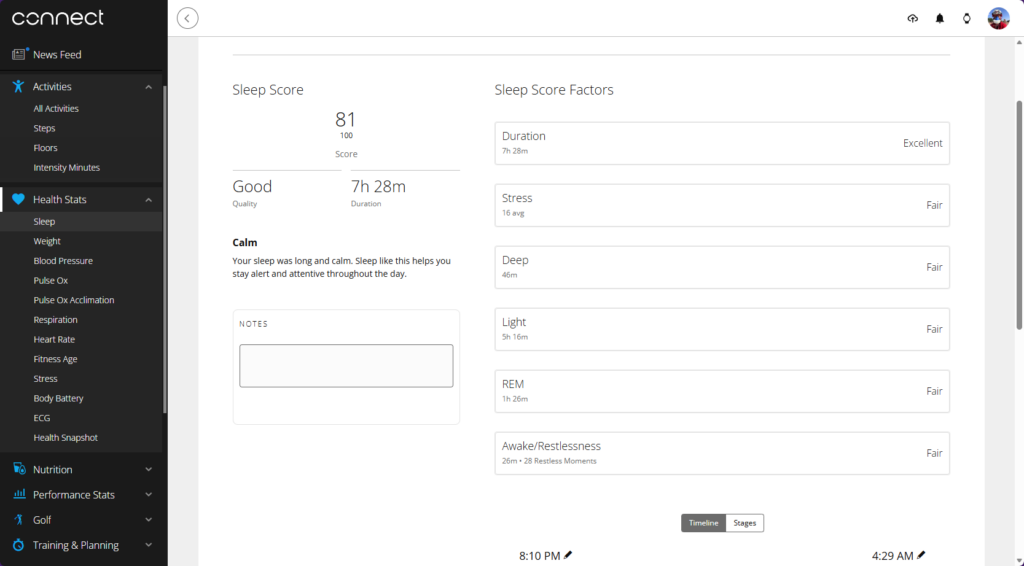Open the Light sleep factor card

[722, 329]
